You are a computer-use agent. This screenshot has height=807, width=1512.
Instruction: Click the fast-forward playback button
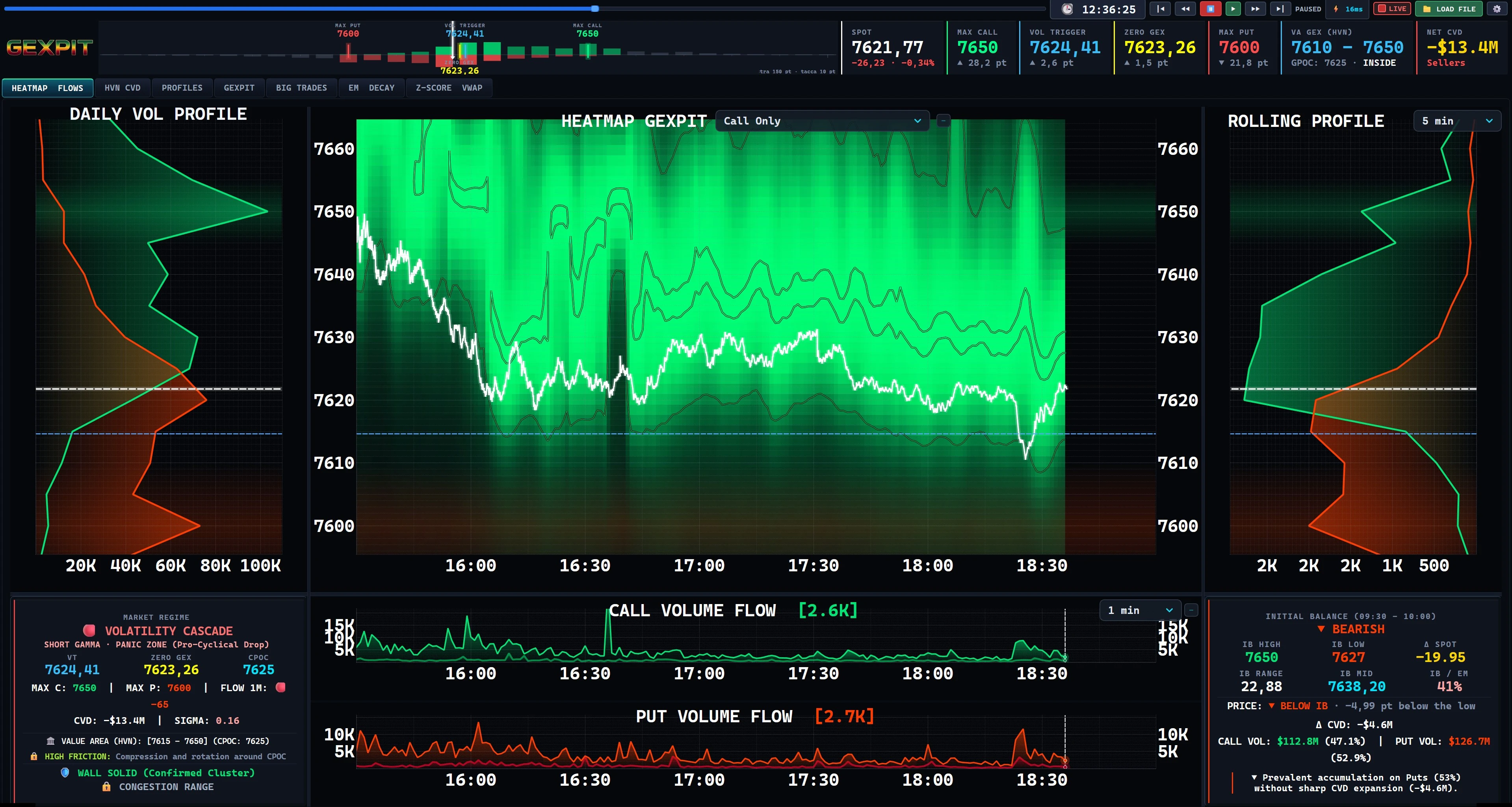(1255, 9)
